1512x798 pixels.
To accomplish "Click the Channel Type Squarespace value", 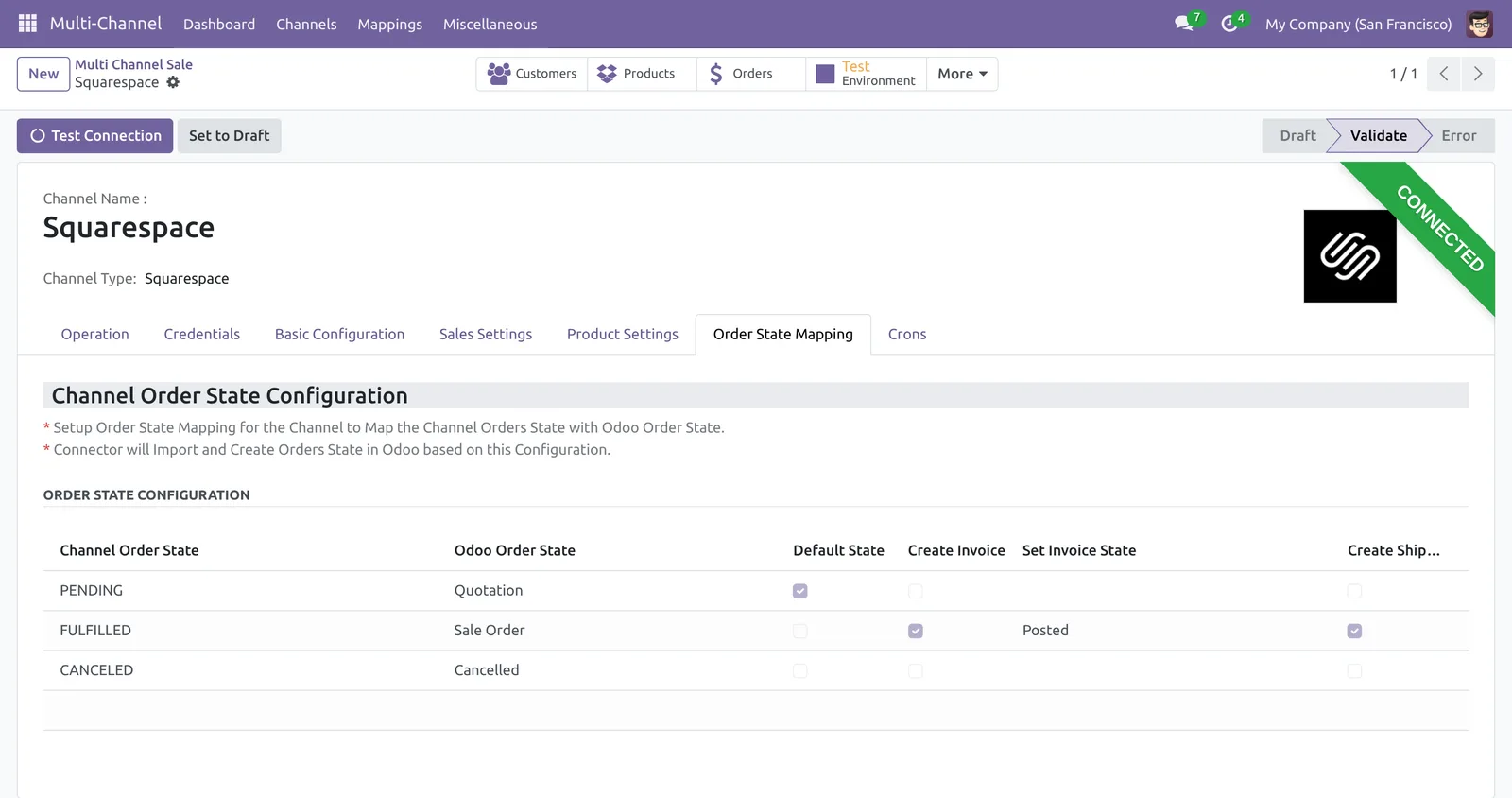I will [x=186, y=279].
